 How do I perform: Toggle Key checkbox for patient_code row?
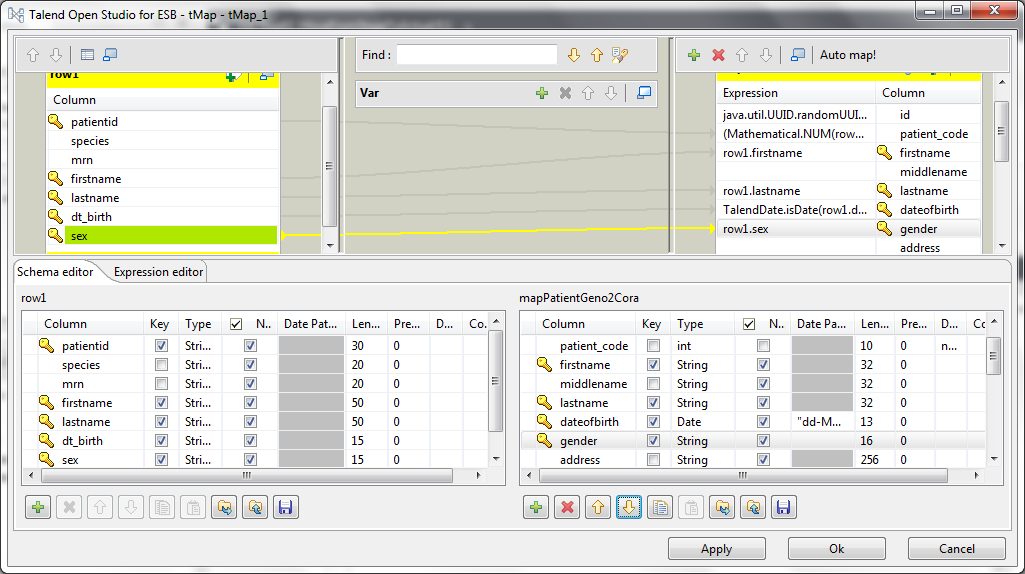[653, 345]
